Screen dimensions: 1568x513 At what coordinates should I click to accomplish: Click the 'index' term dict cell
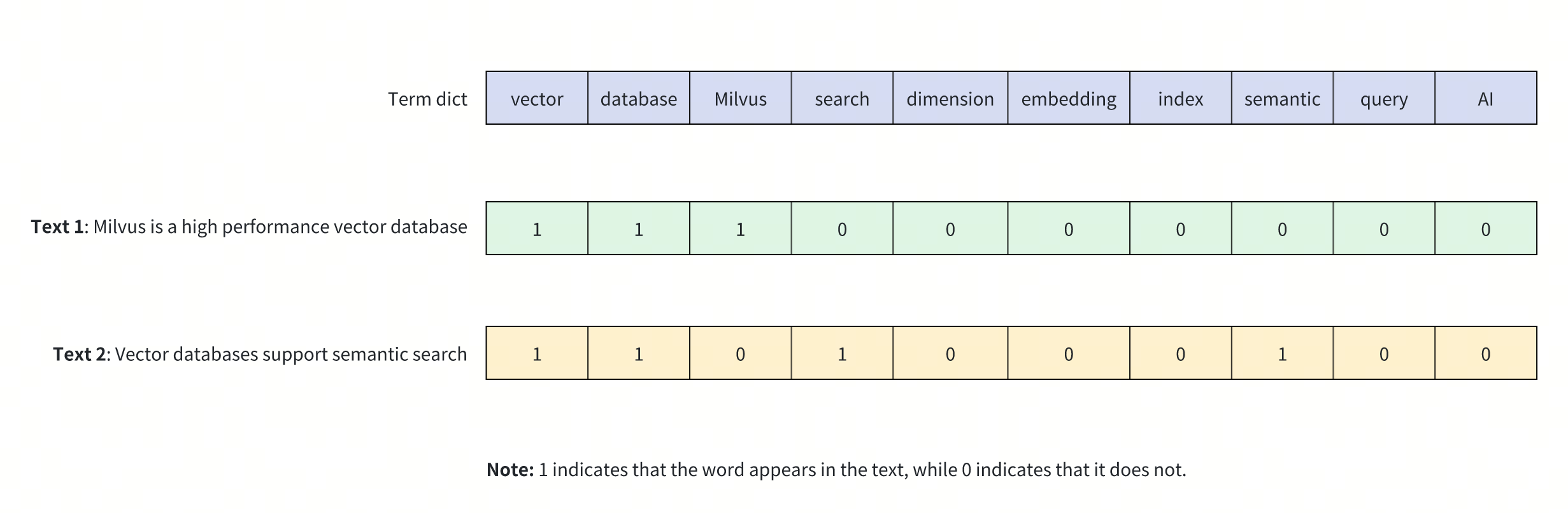1181,99
